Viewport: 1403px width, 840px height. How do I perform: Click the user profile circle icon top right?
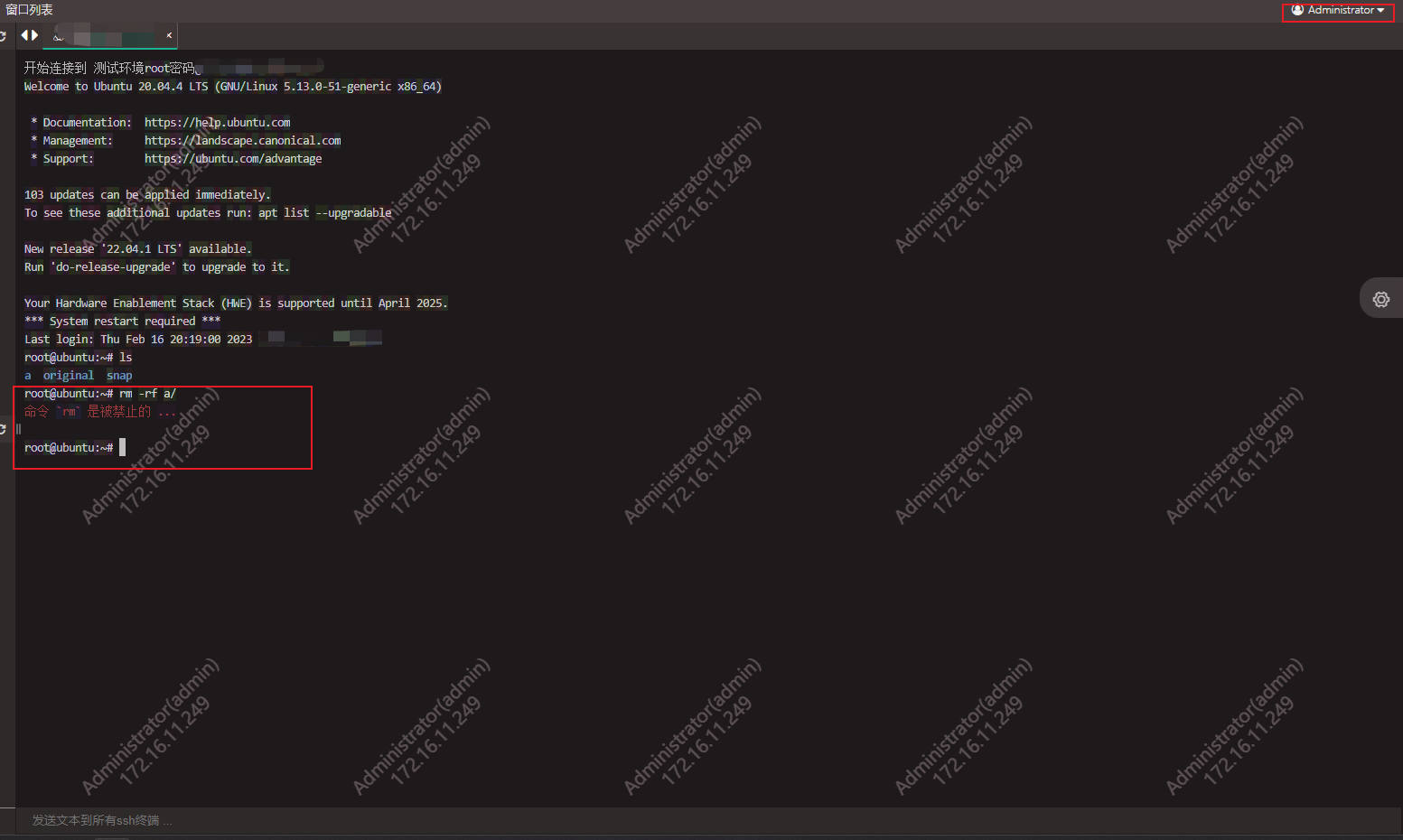click(x=1297, y=10)
